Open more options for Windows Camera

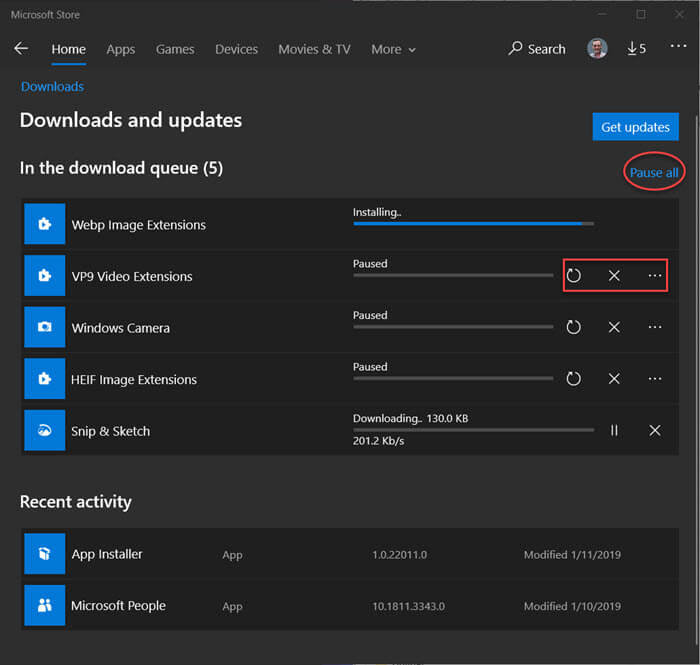tap(654, 327)
